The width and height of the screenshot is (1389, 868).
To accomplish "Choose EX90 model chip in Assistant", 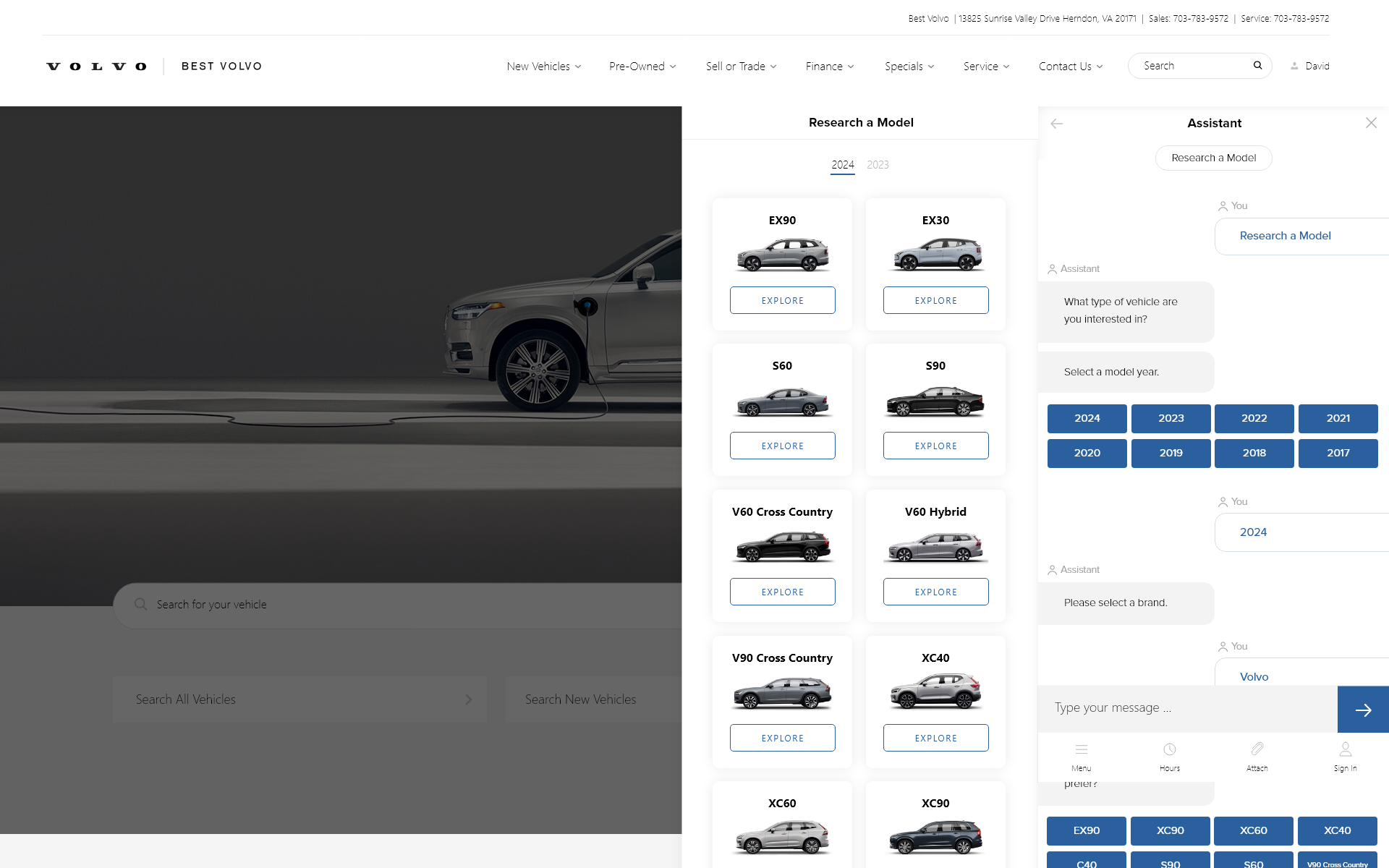I will 1087,830.
